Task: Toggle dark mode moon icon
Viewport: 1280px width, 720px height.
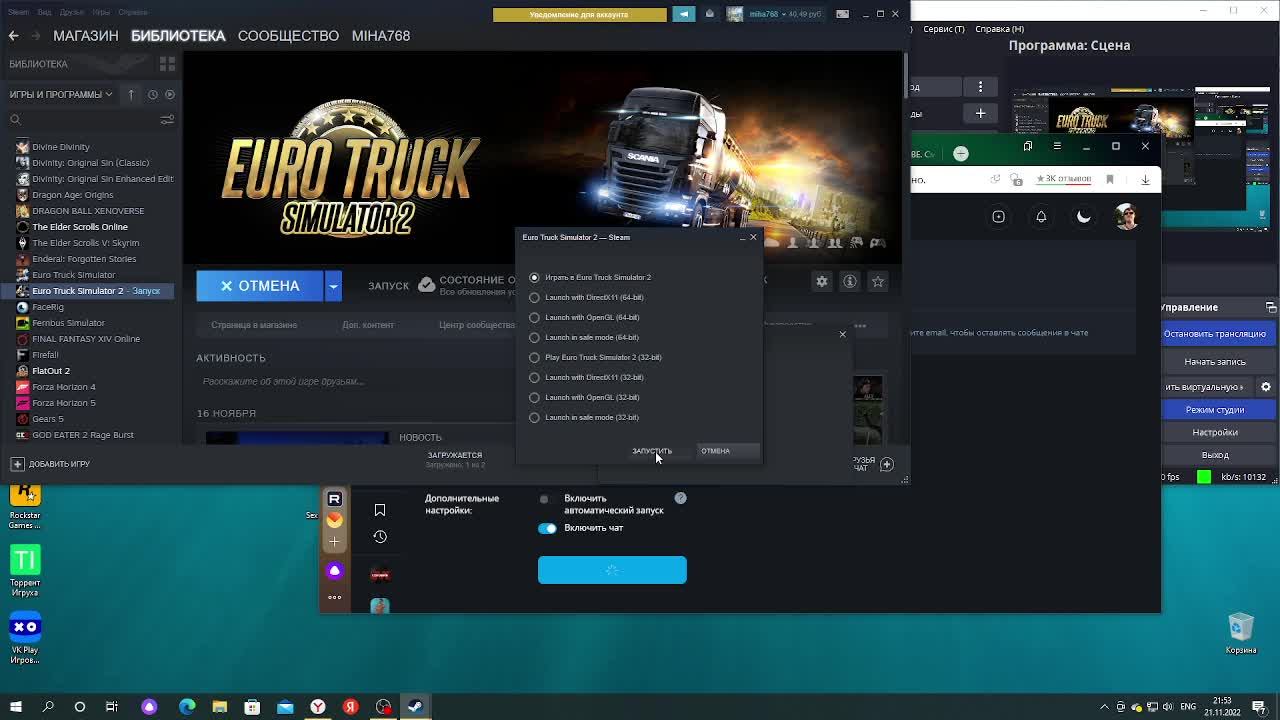Action: click(1084, 217)
